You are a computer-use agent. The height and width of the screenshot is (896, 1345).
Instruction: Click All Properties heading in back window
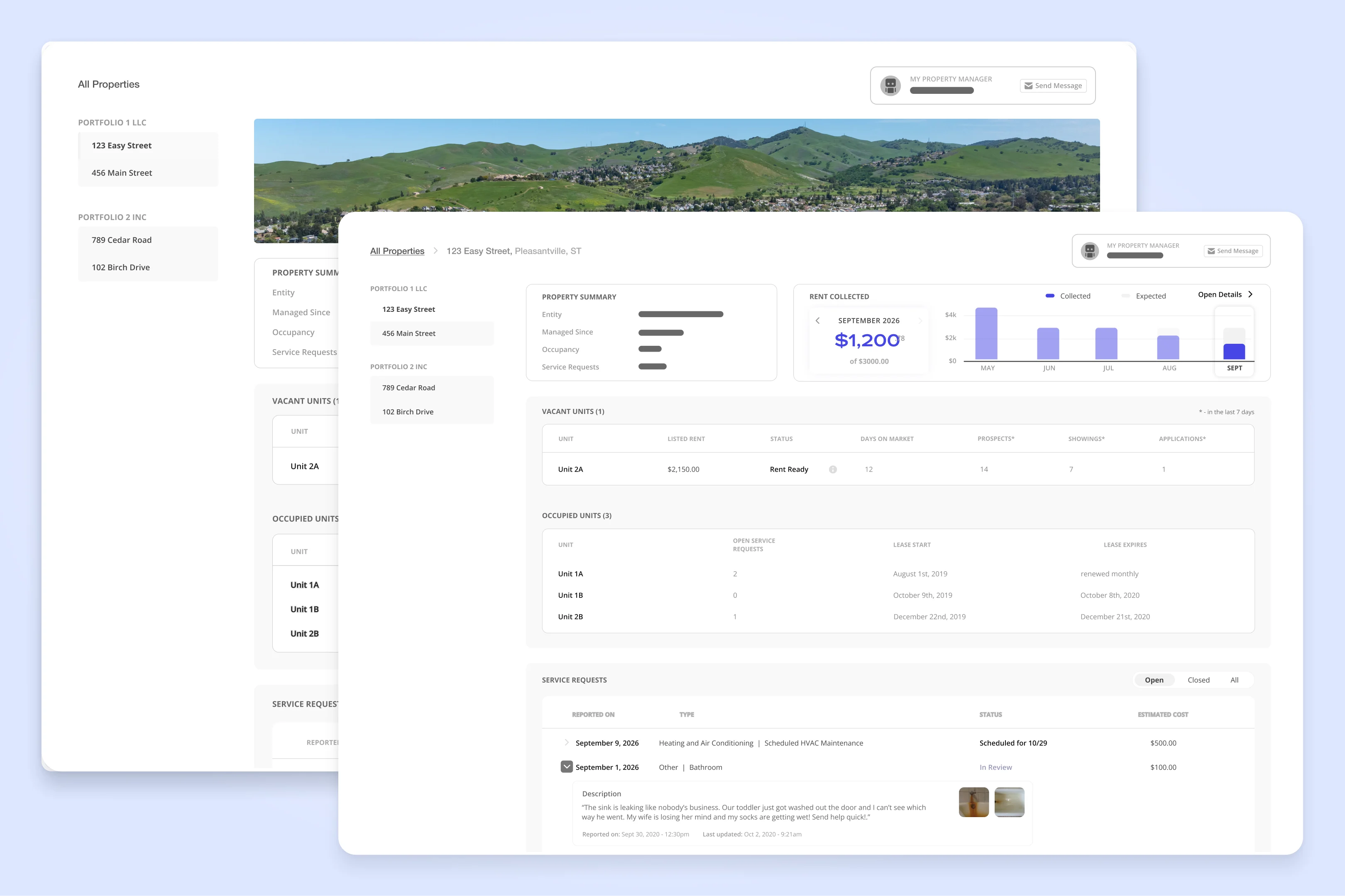coord(109,85)
